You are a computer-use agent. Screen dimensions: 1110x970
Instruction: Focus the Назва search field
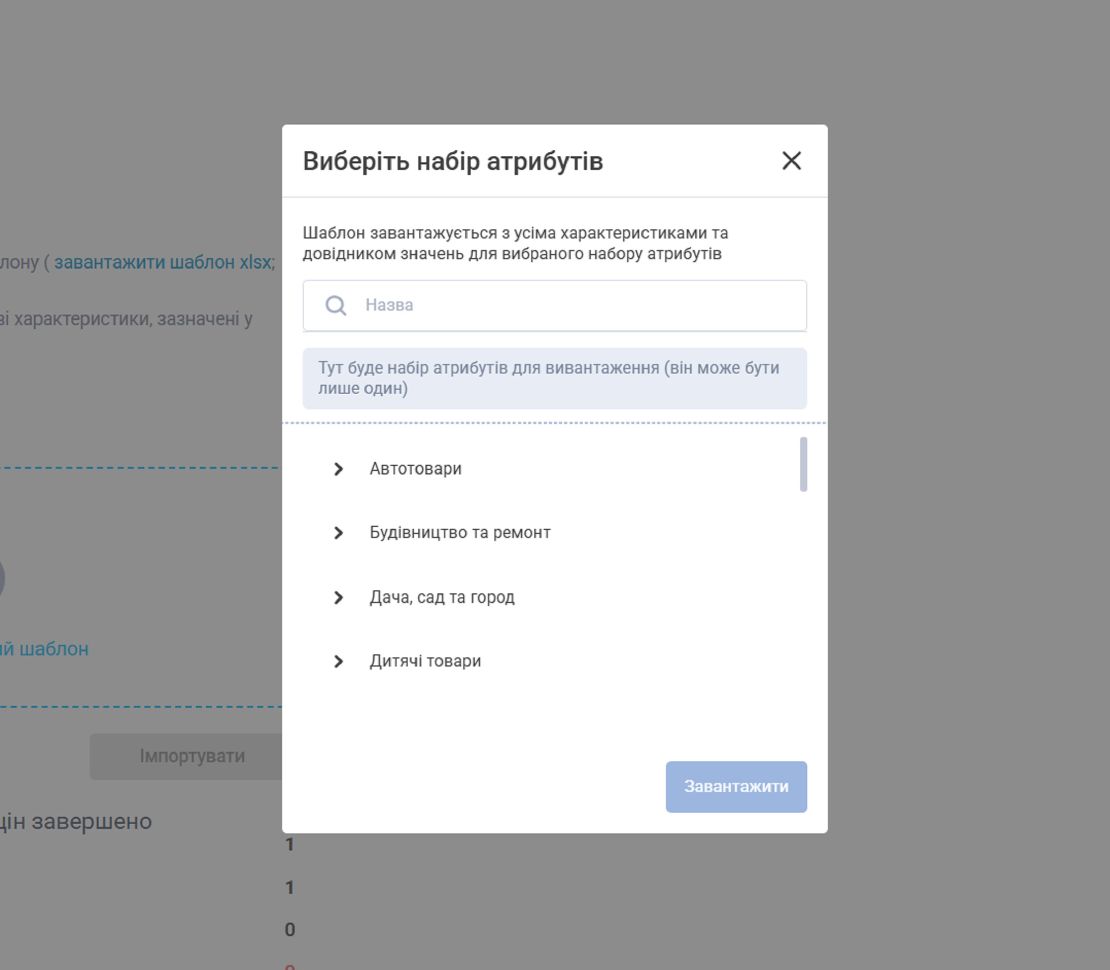(554, 305)
